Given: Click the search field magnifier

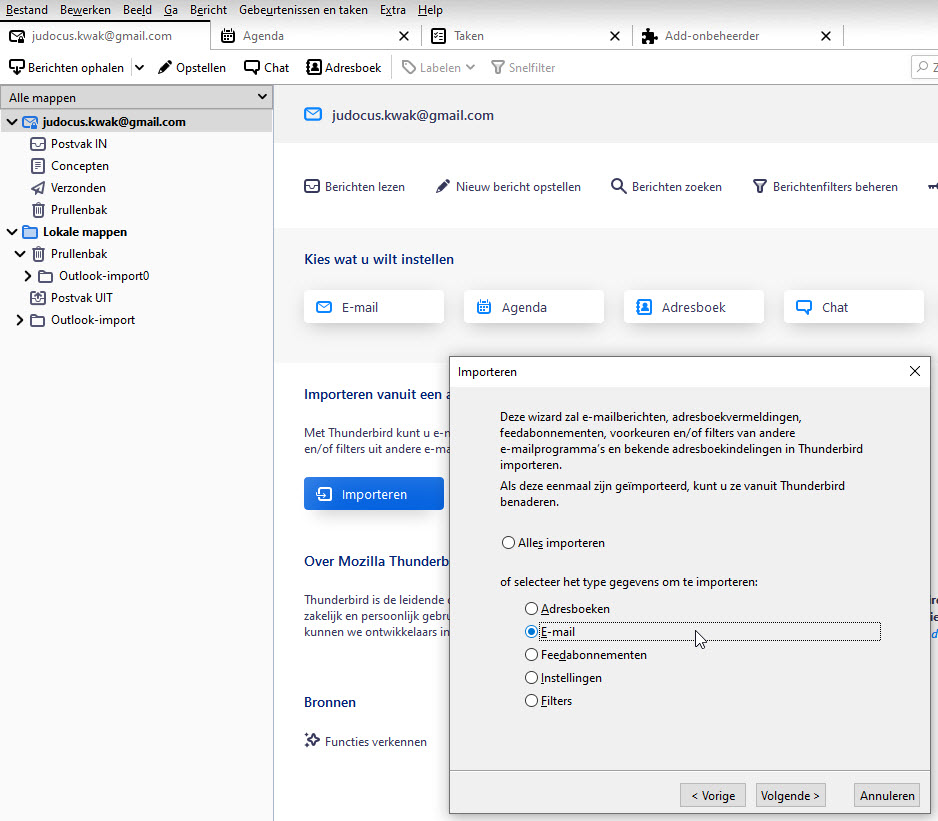Looking at the screenshot, I should click(923, 67).
